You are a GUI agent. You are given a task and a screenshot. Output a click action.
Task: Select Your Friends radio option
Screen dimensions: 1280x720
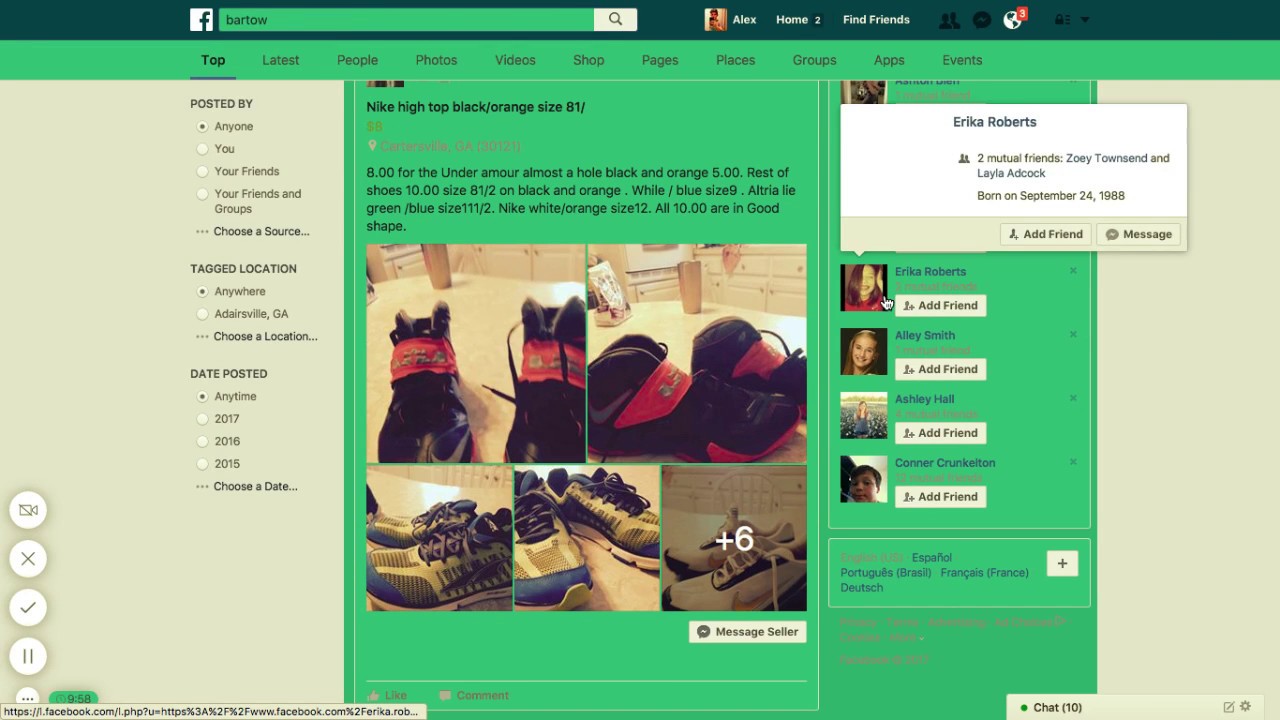[x=202, y=171]
